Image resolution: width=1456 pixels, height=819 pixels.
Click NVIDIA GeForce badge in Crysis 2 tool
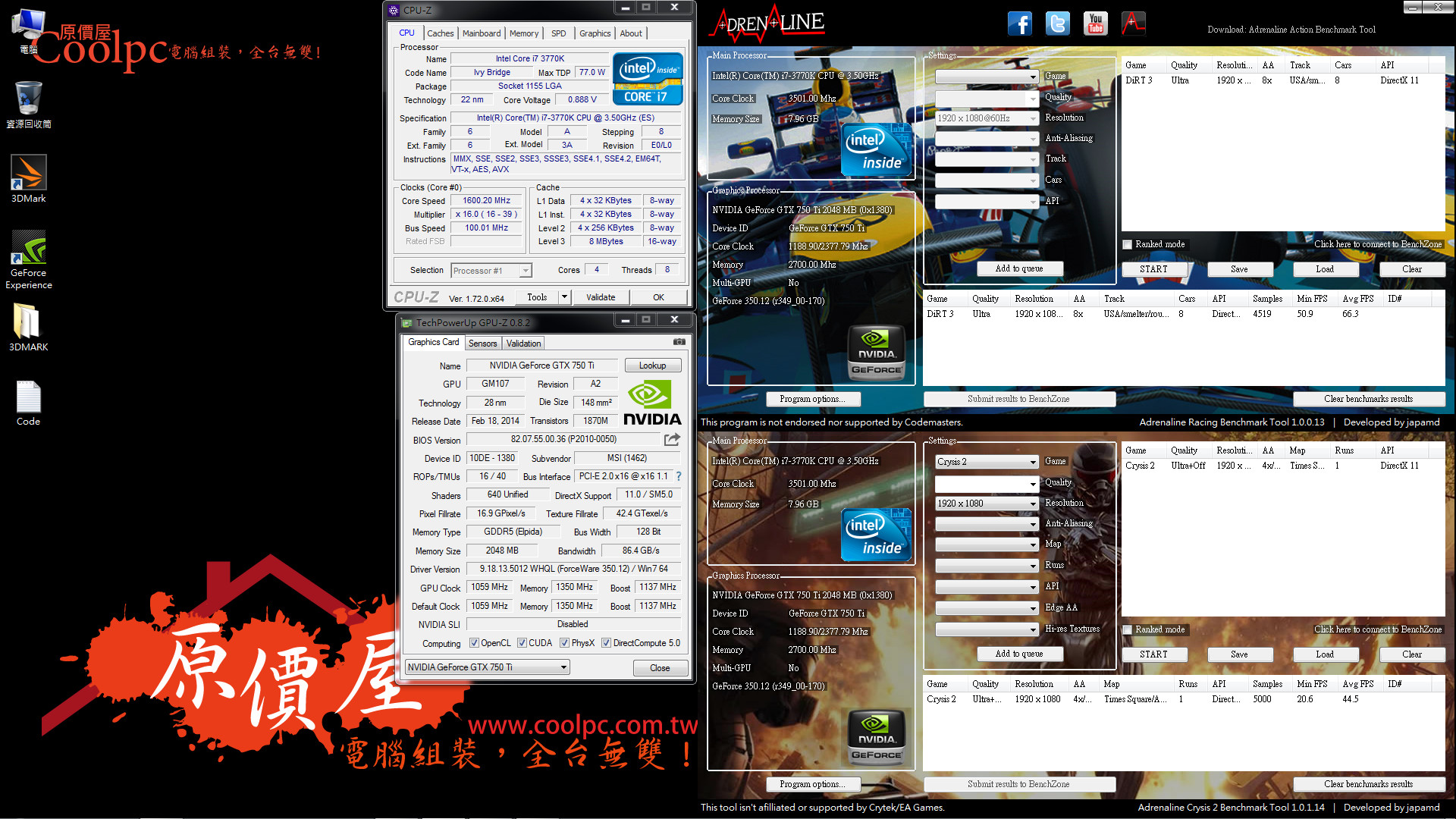(x=877, y=739)
